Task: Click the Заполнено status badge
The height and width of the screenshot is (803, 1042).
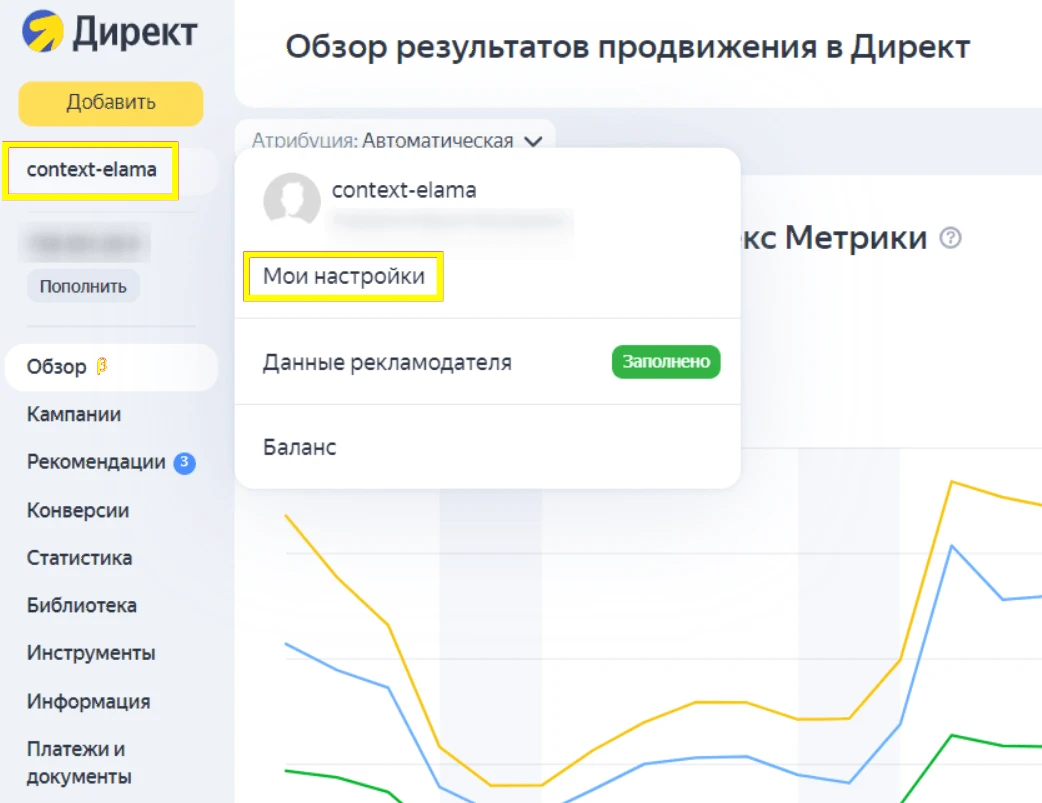Action: 666,362
